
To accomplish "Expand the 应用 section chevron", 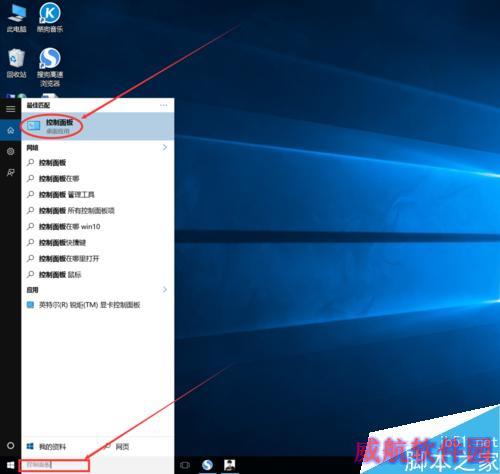I will (x=165, y=289).
